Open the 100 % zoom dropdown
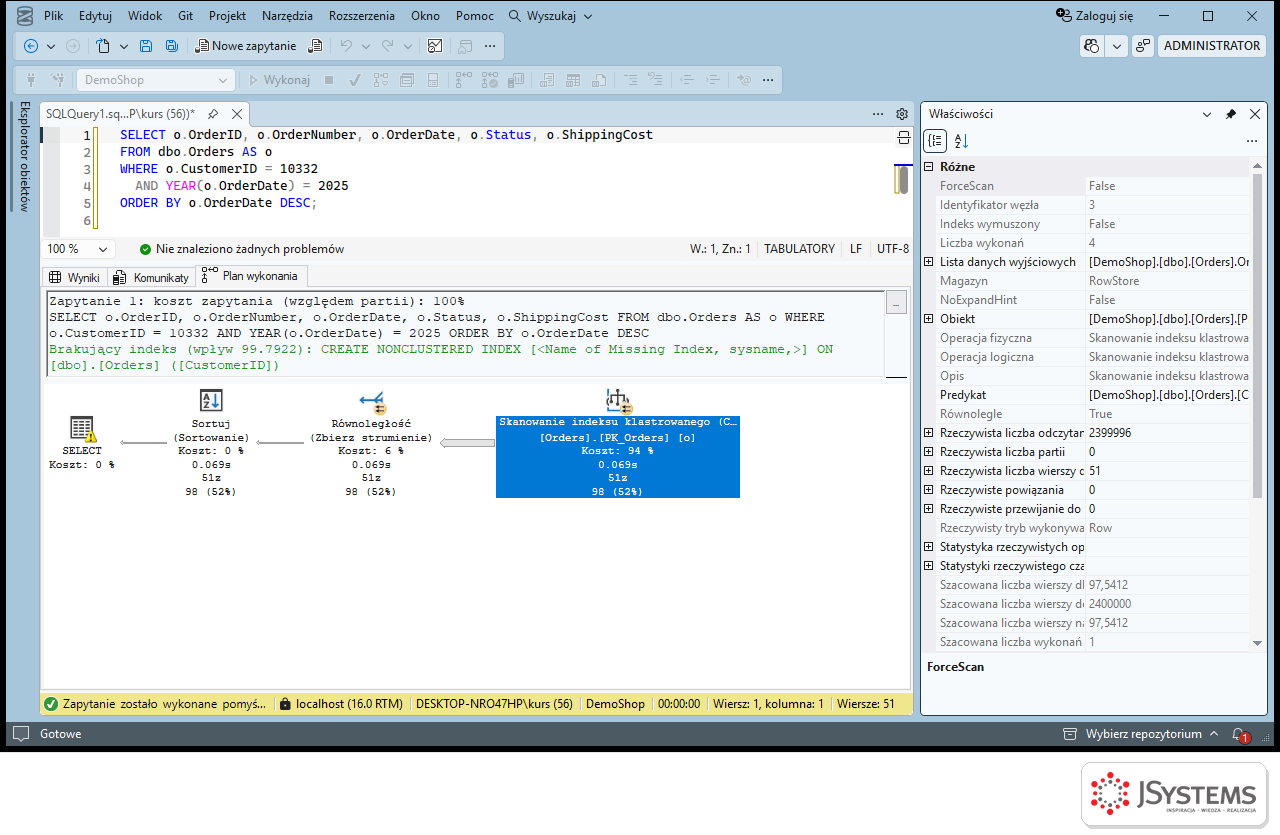This screenshot has width=1280, height=835. tap(79, 249)
